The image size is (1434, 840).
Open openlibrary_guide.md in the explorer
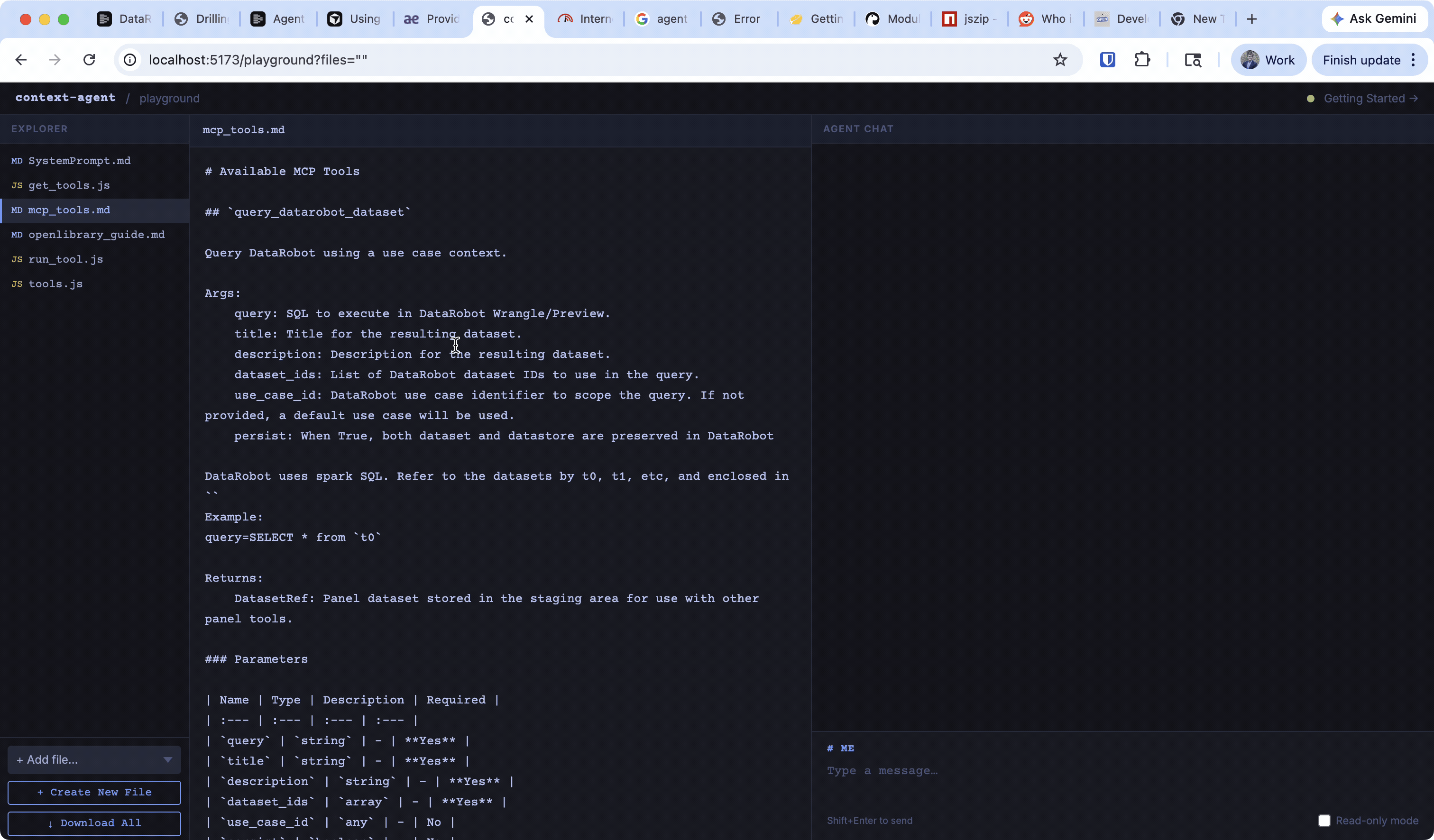(x=94, y=235)
